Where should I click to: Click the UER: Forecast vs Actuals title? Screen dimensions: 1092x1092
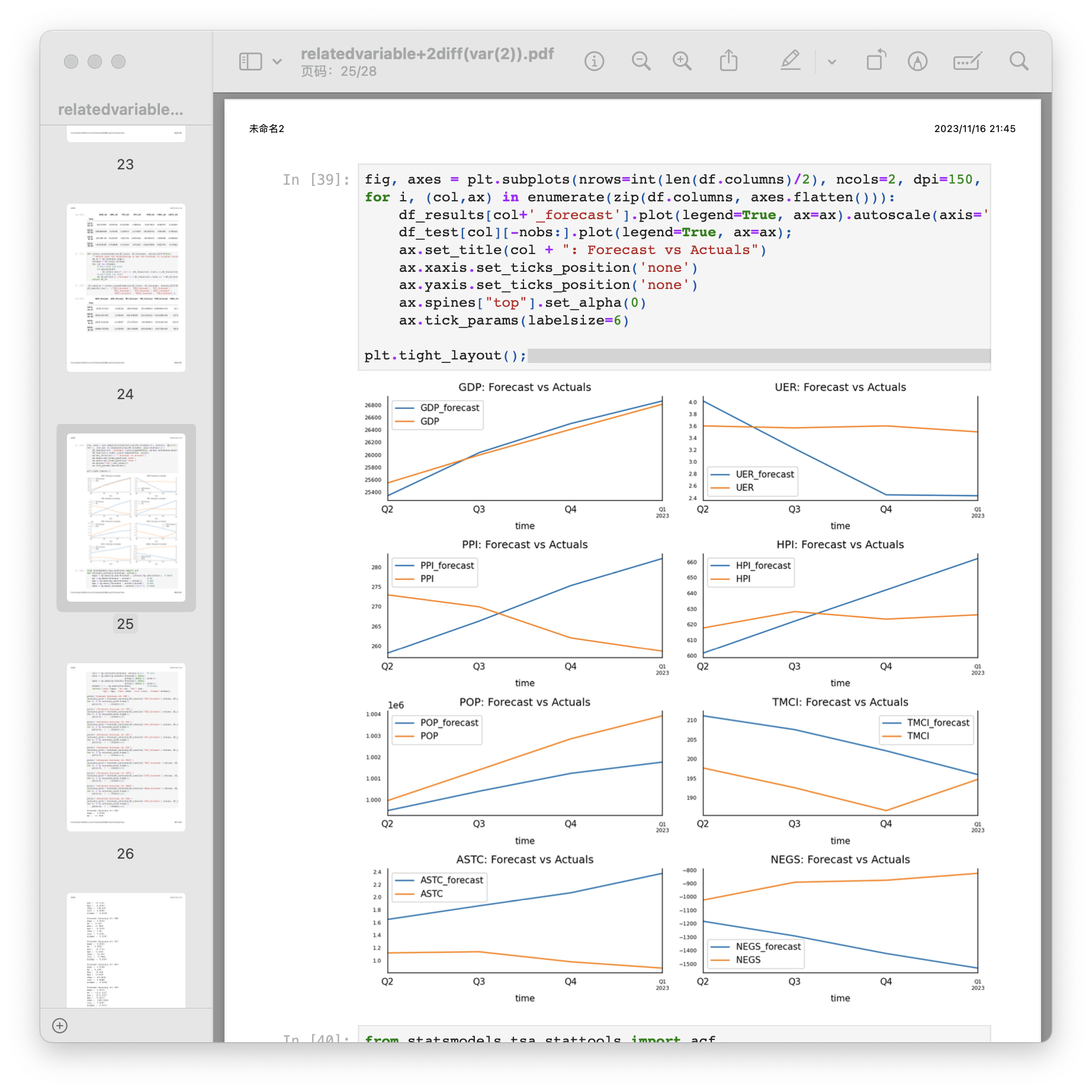point(840,387)
